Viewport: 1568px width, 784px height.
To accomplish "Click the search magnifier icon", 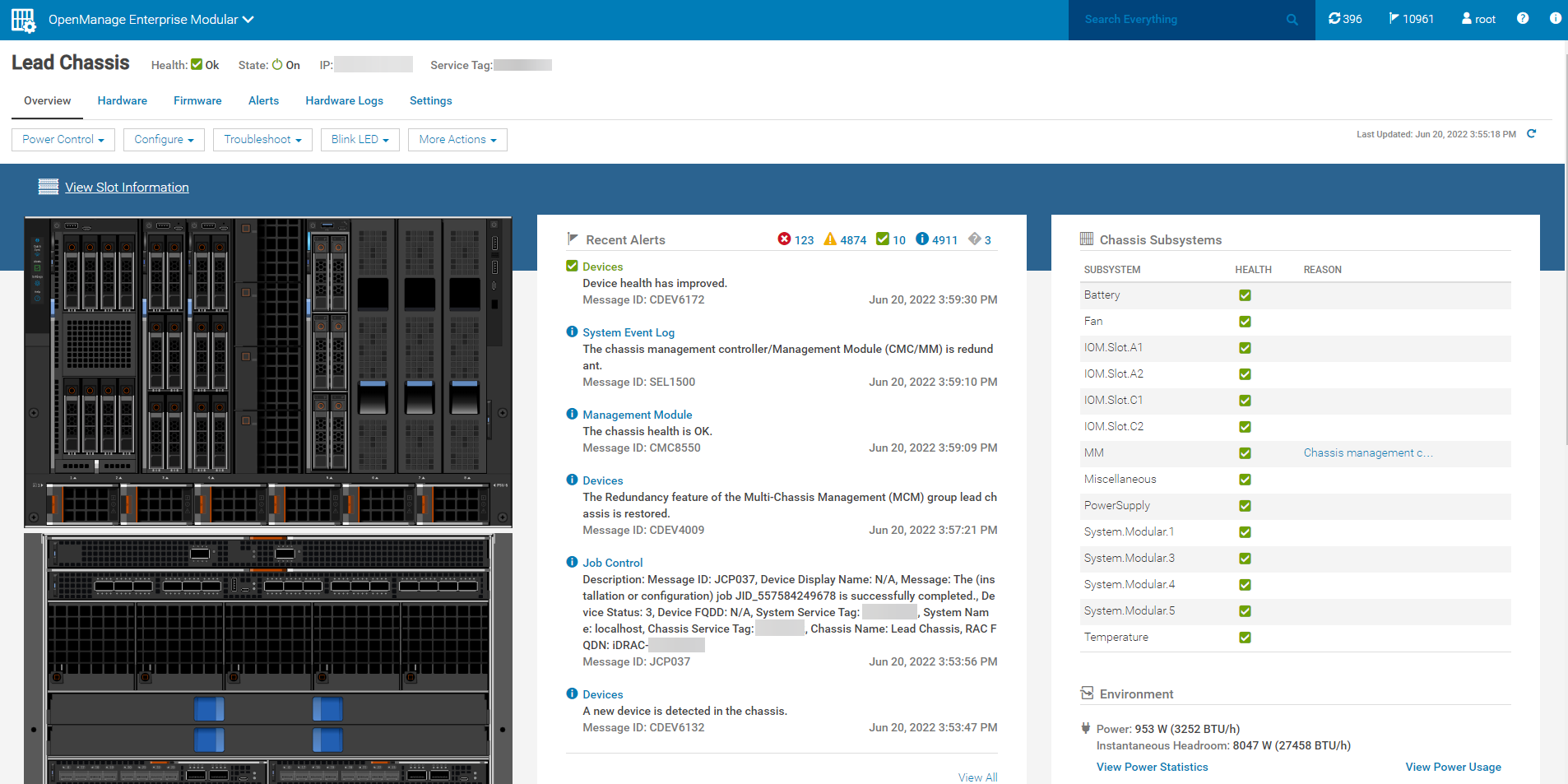I will [x=1292, y=19].
